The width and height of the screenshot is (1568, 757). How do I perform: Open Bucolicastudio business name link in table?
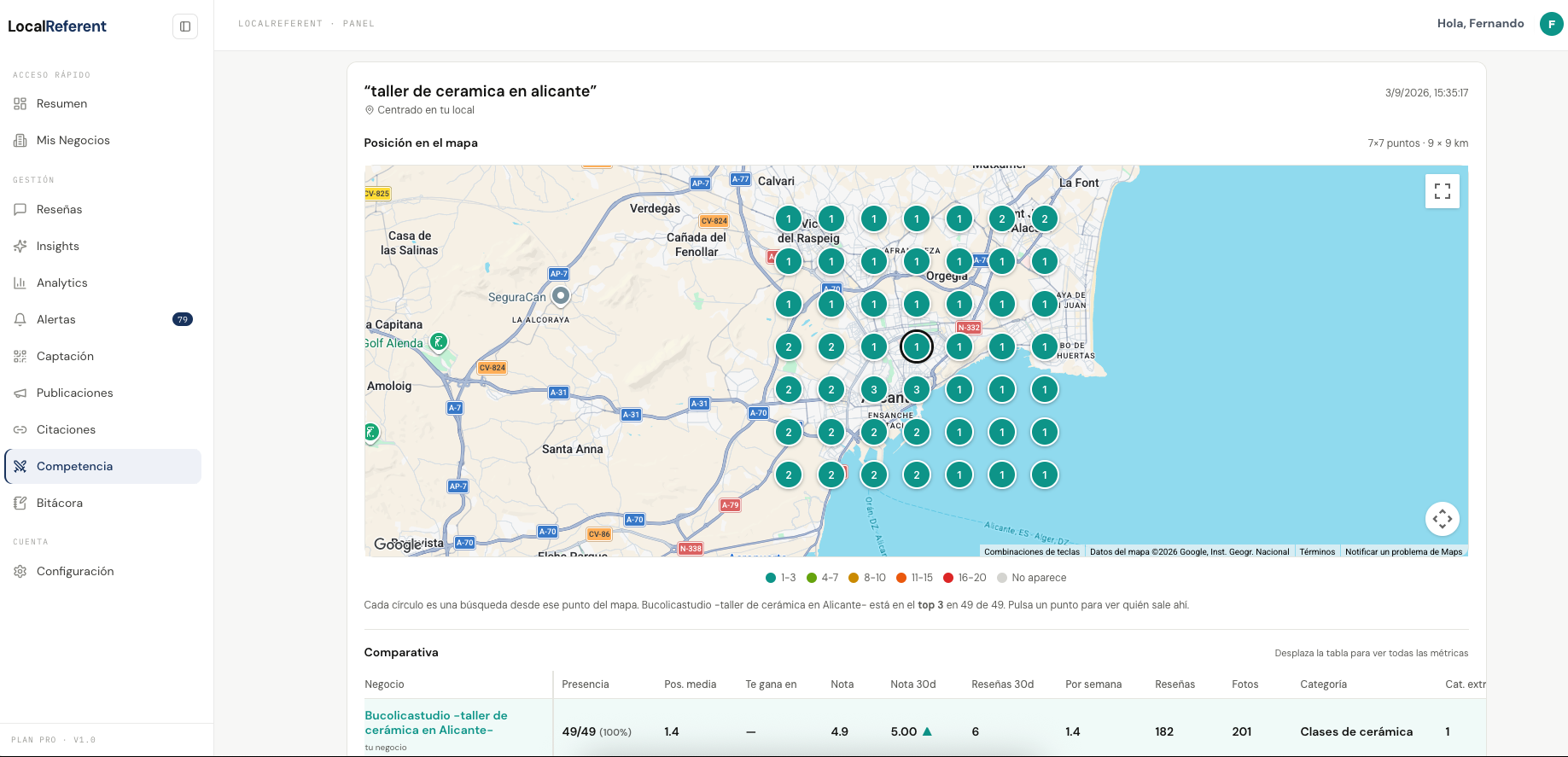tap(436, 723)
